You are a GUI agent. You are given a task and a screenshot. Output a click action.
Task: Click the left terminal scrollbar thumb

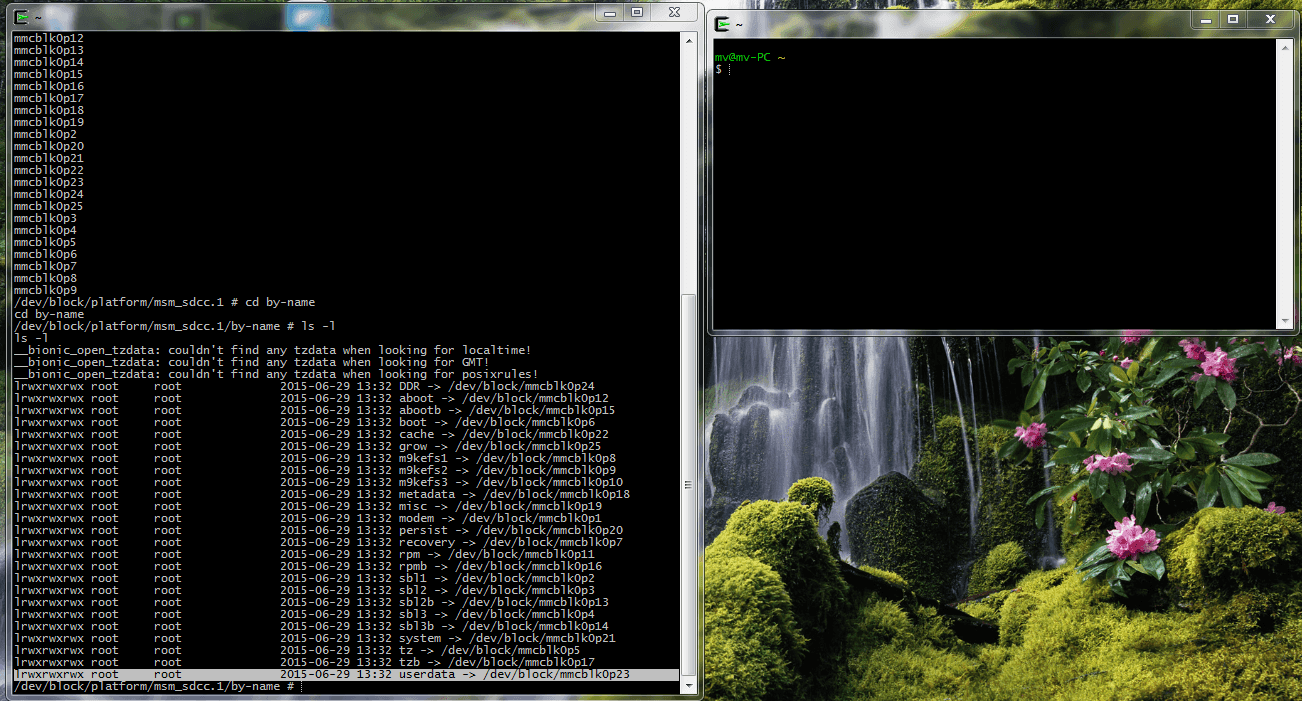pos(688,485)
